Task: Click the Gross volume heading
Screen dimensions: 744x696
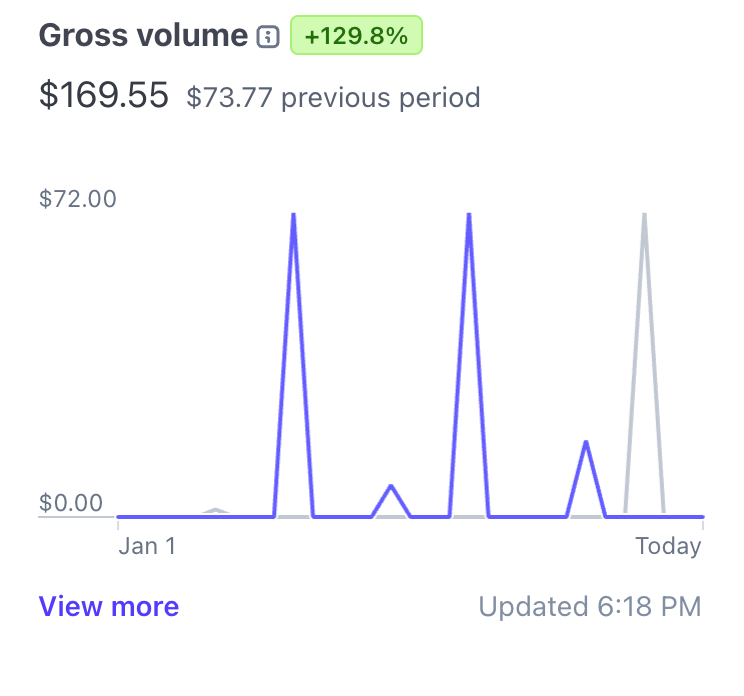Action: point(143,35)
